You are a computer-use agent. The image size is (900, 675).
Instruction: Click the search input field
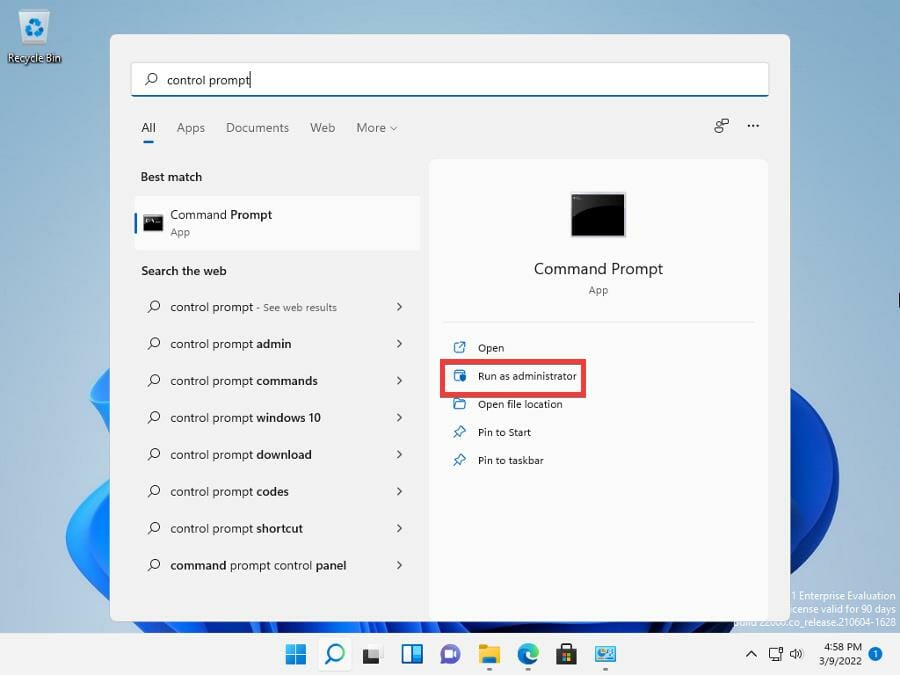tap(450, 78)
